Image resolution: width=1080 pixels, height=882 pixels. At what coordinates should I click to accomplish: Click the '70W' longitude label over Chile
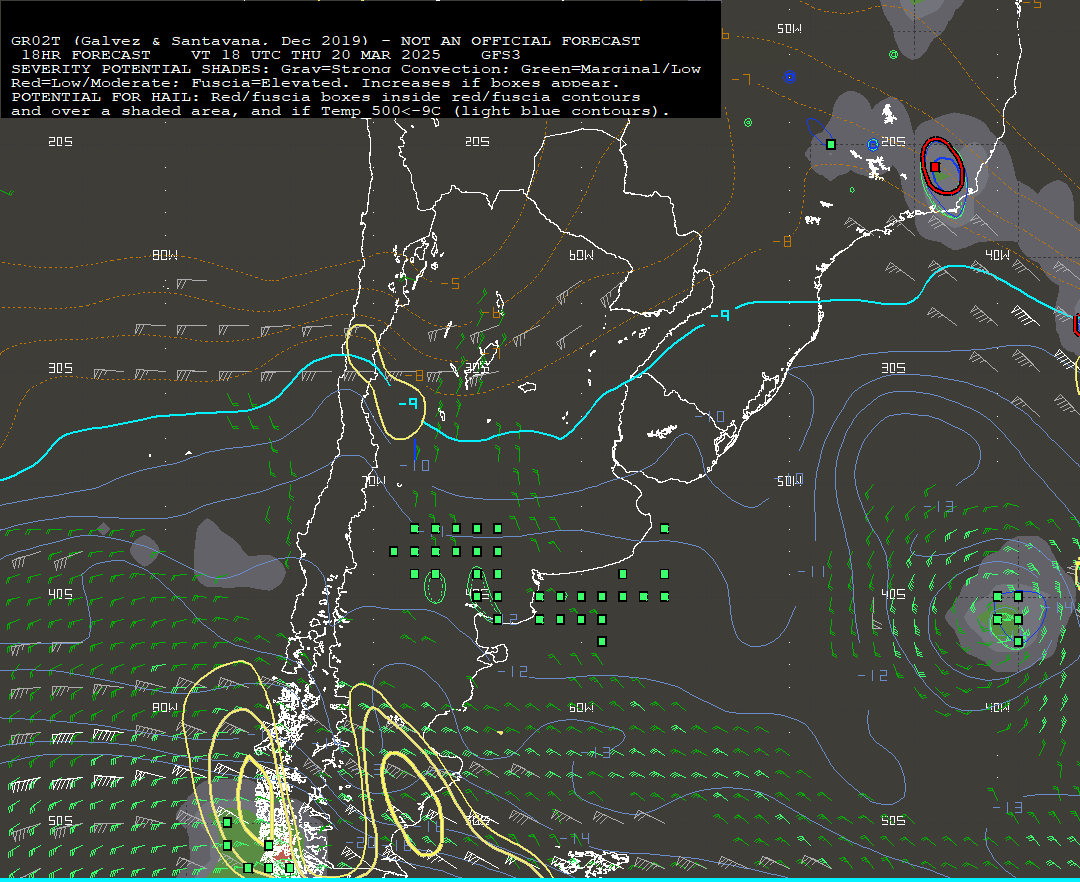click(x=375, y=481)
